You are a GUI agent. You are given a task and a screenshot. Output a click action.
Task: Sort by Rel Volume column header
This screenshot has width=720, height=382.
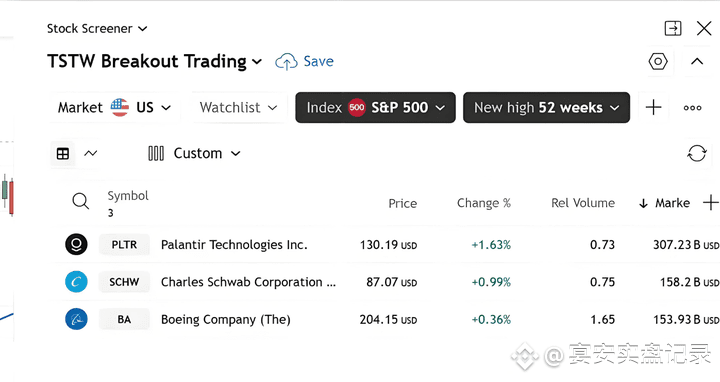(583, 203)
